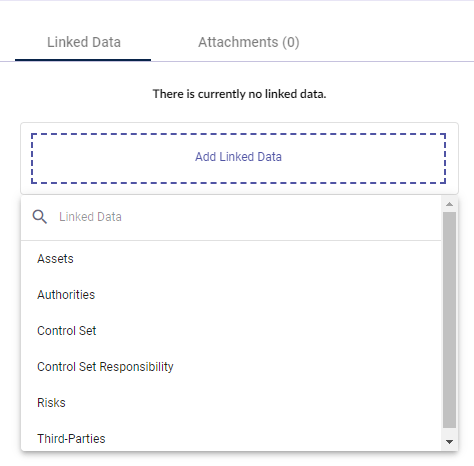Select the Linked Data tab

point(84,42)
